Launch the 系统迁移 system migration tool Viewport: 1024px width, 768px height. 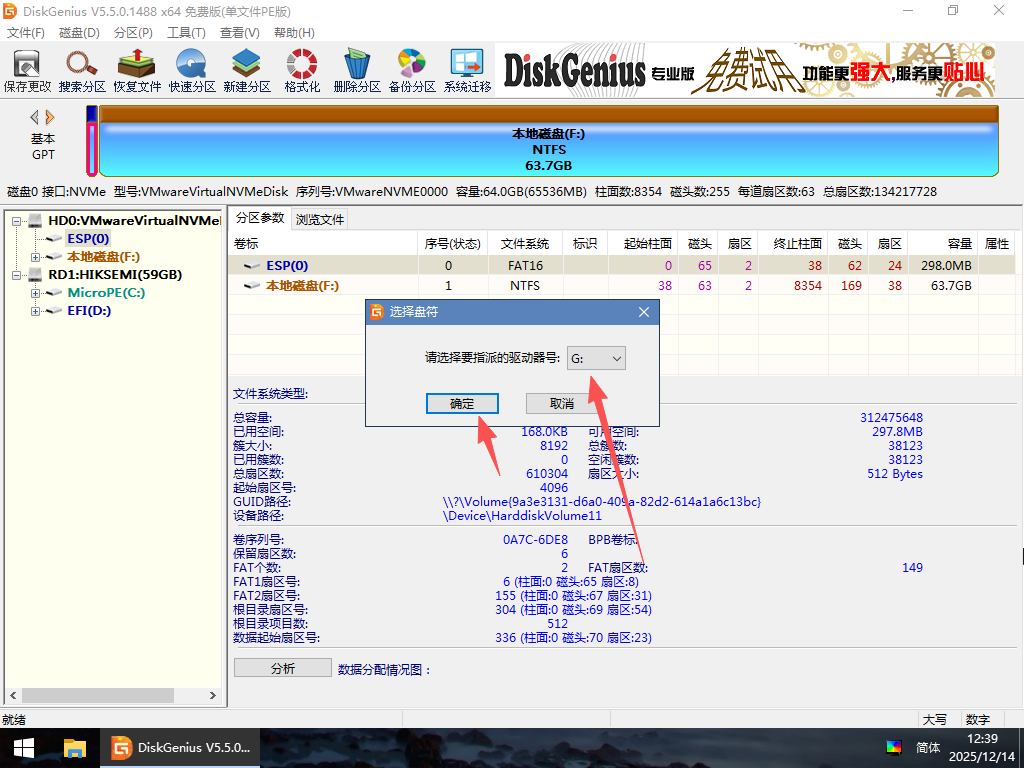pyautogui.click(x=467, y=70)
